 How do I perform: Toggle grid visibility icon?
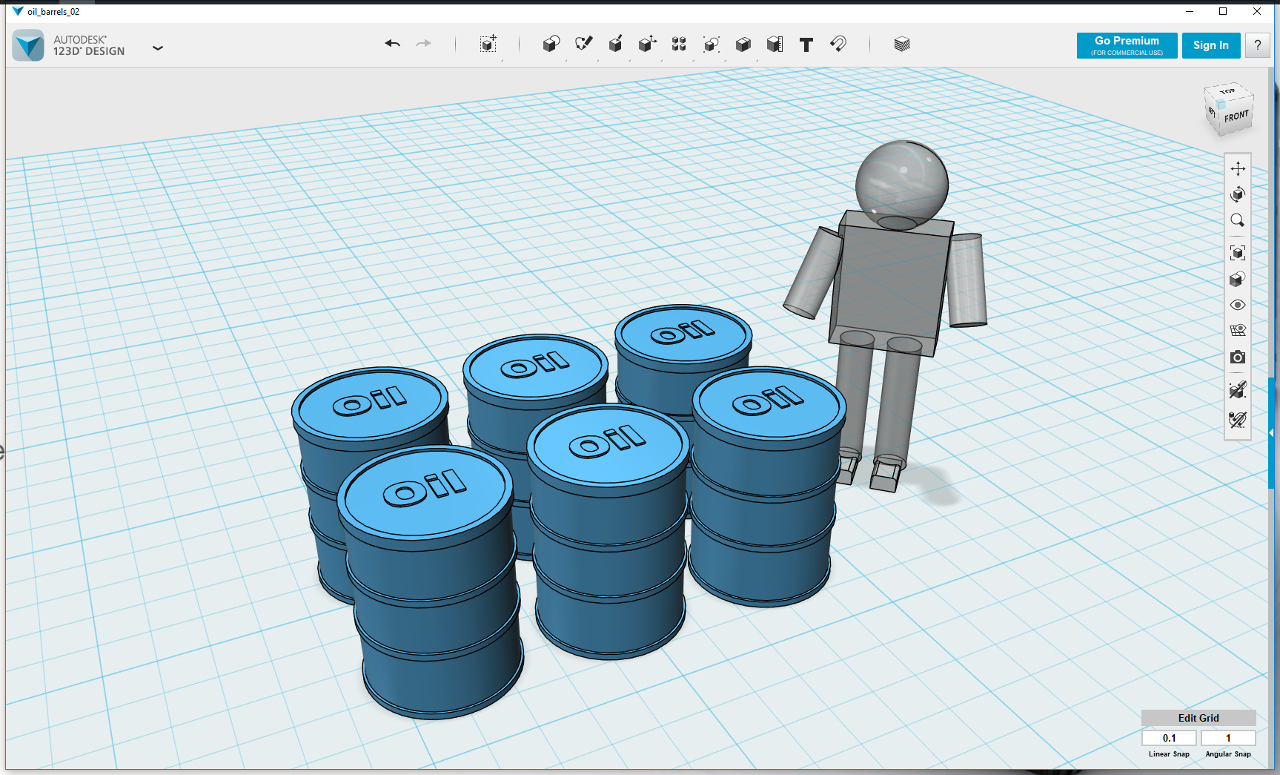point(1238,331)
